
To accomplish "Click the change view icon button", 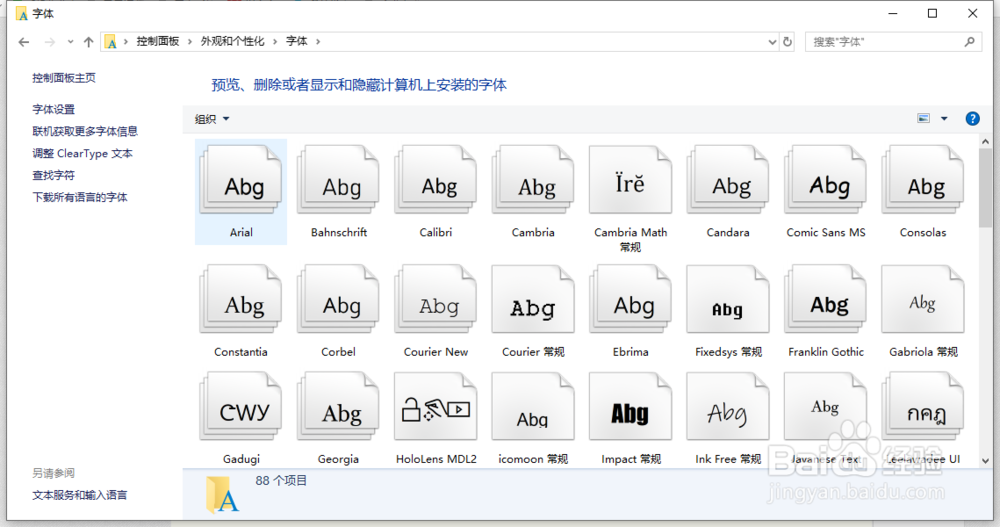I will (923, 118).
